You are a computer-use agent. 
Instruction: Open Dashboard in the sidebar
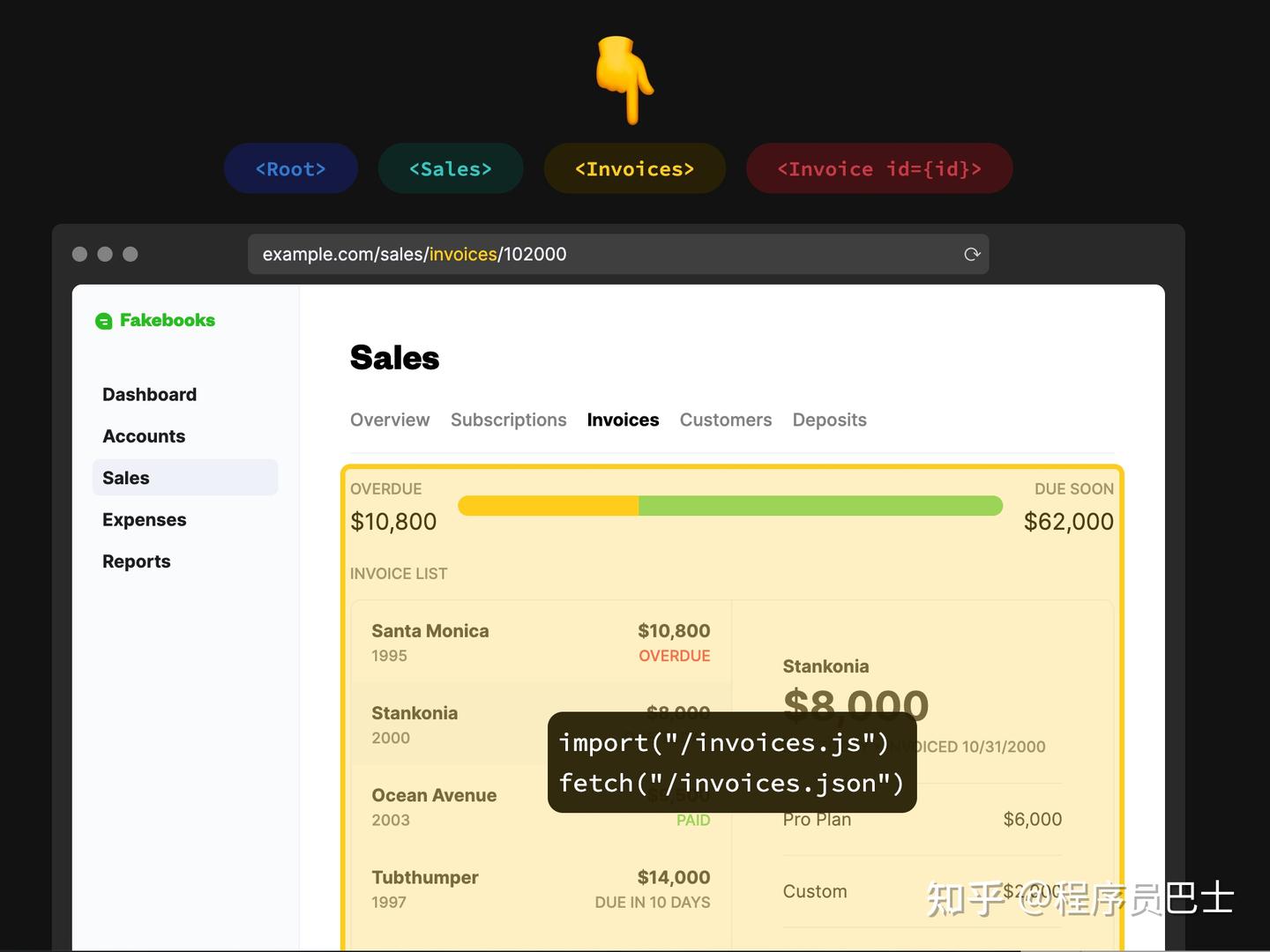click(149, 394)
